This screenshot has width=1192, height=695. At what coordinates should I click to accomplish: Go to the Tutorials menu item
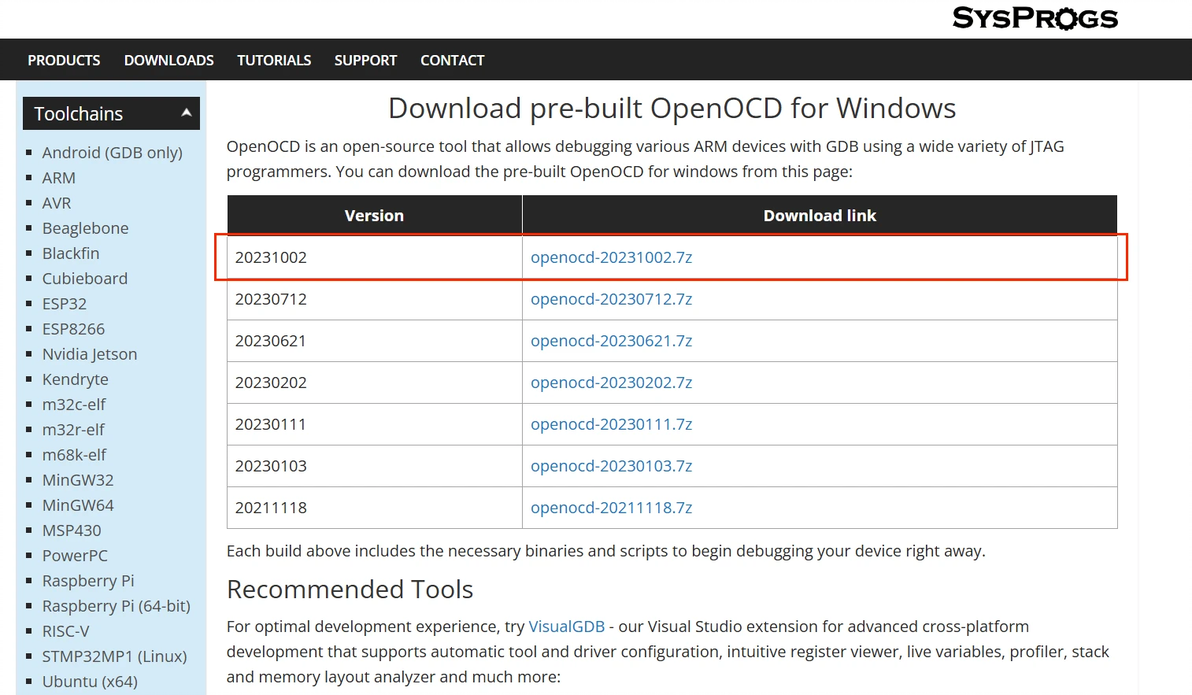(274, 60)
